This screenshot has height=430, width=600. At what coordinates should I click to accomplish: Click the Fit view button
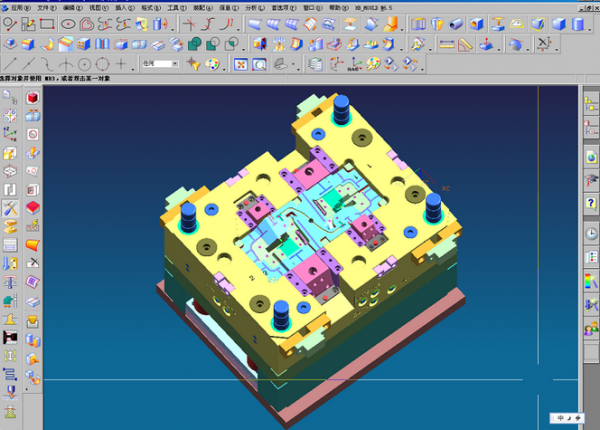(x=241, y=64)
